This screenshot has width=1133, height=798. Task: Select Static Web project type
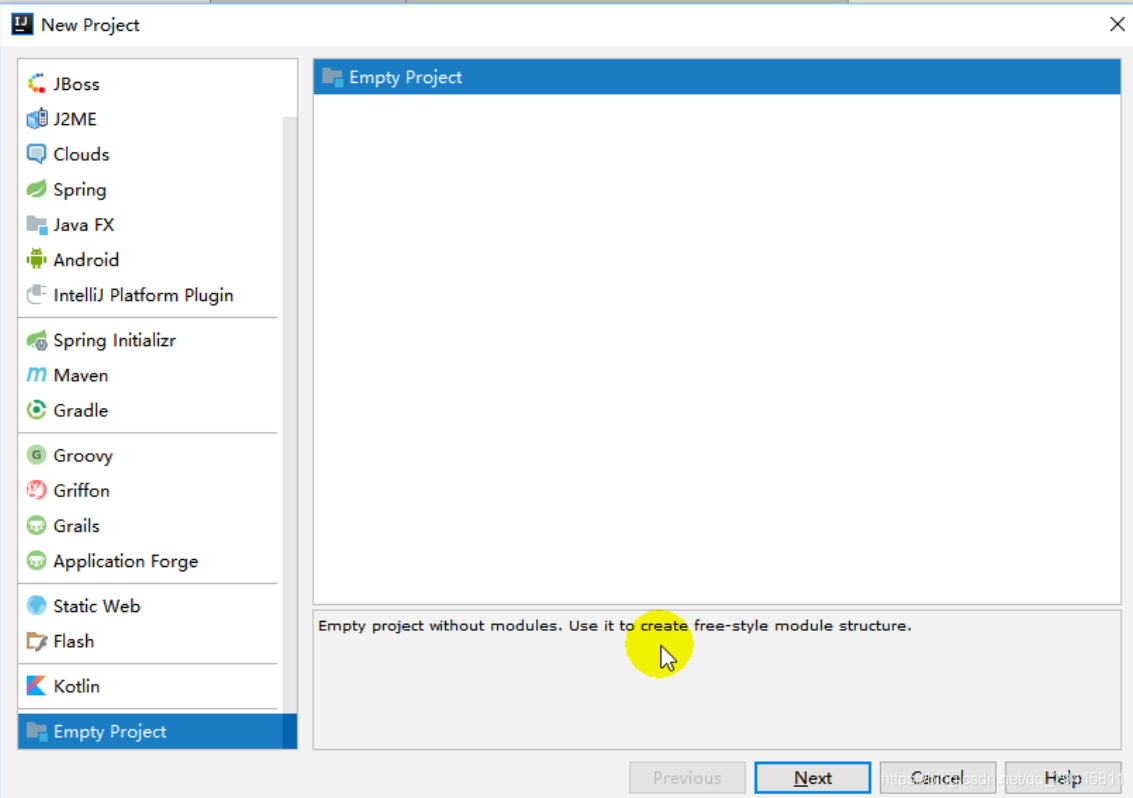tap(150, 606)
